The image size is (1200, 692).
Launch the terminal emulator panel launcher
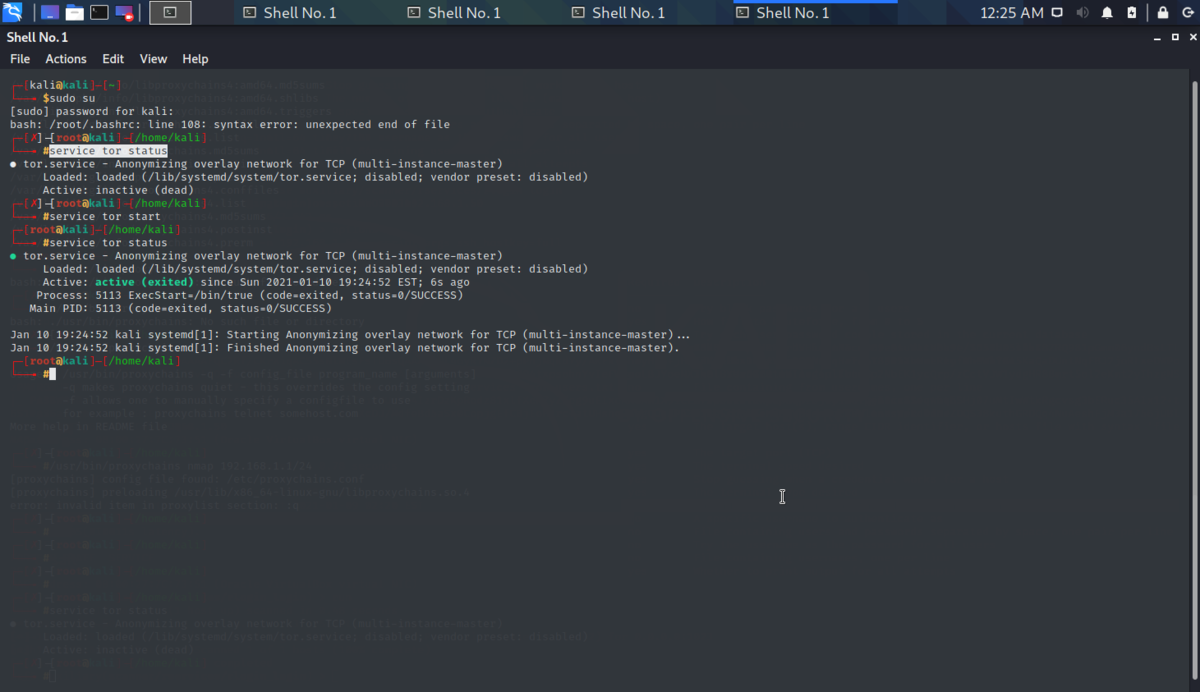pos(100,13)
